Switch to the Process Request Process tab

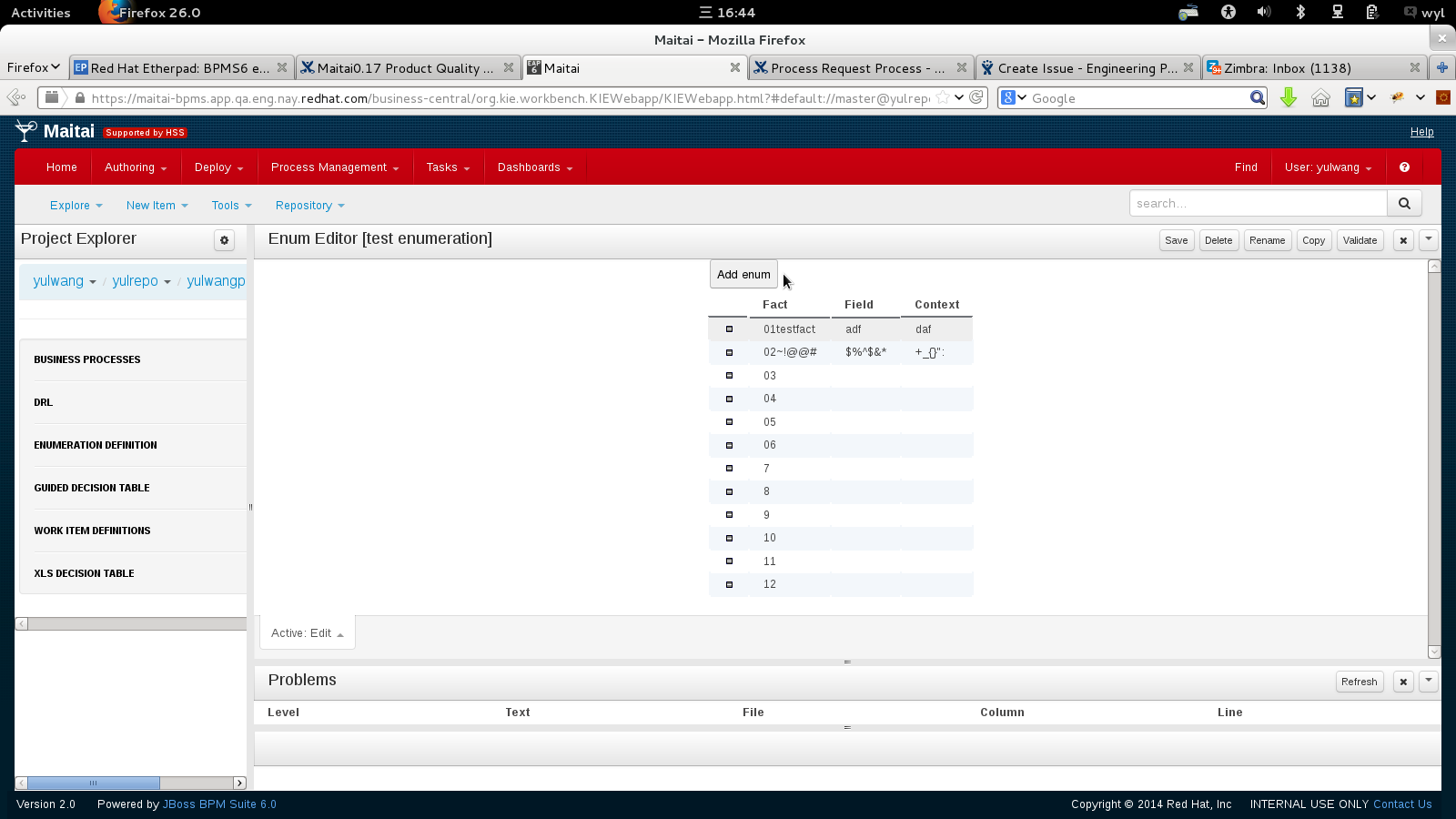pyautogui.click(x=860, y=68)
